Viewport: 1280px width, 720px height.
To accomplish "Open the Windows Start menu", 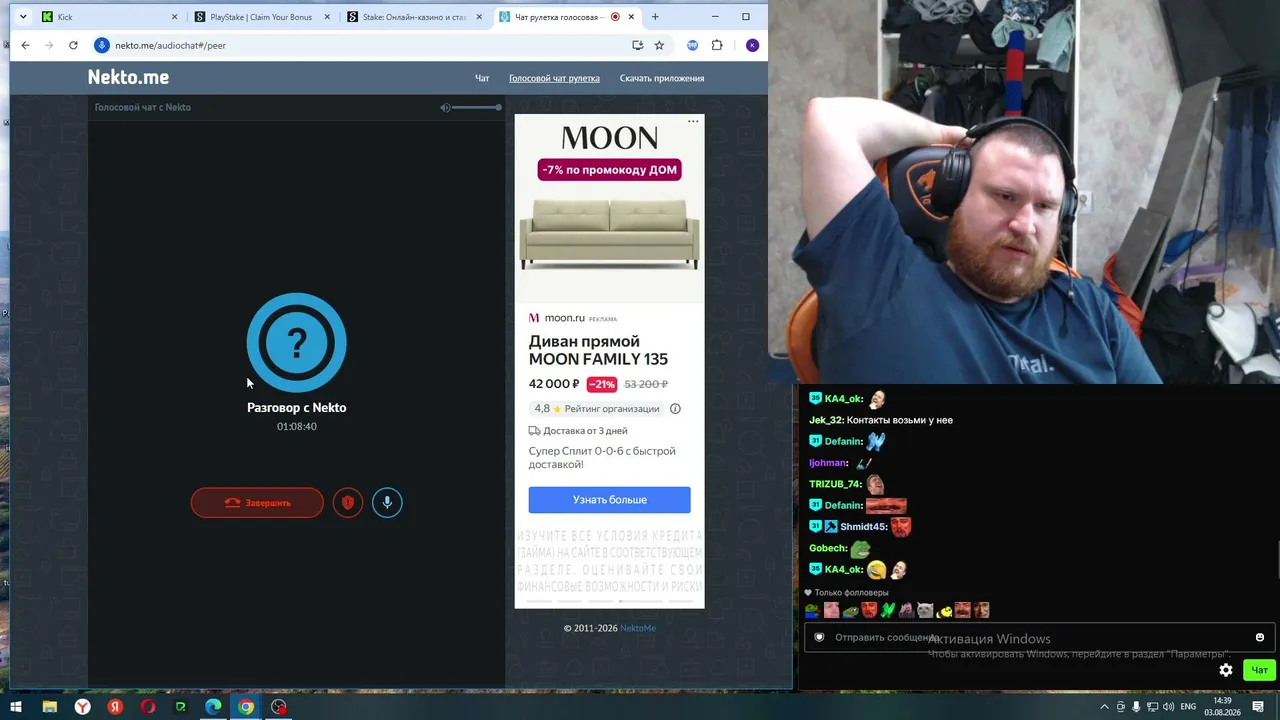I will (16, 707).
